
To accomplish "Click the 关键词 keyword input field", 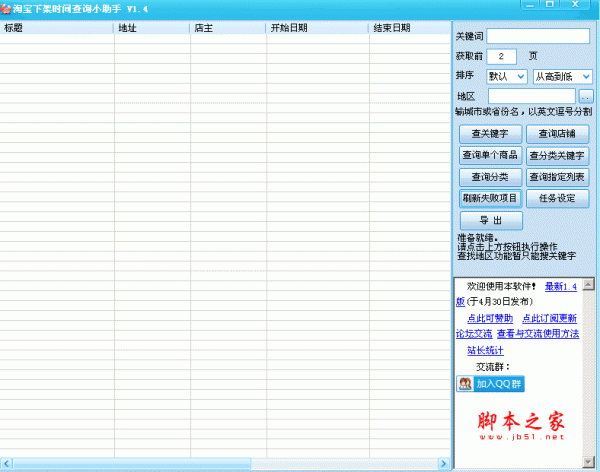I will coord(538,36).
